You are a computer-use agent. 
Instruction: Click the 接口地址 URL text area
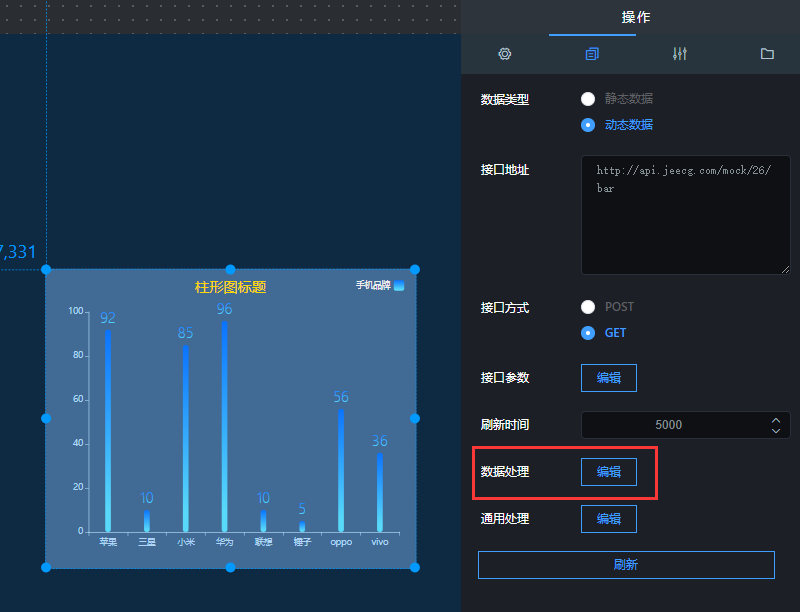686,215
